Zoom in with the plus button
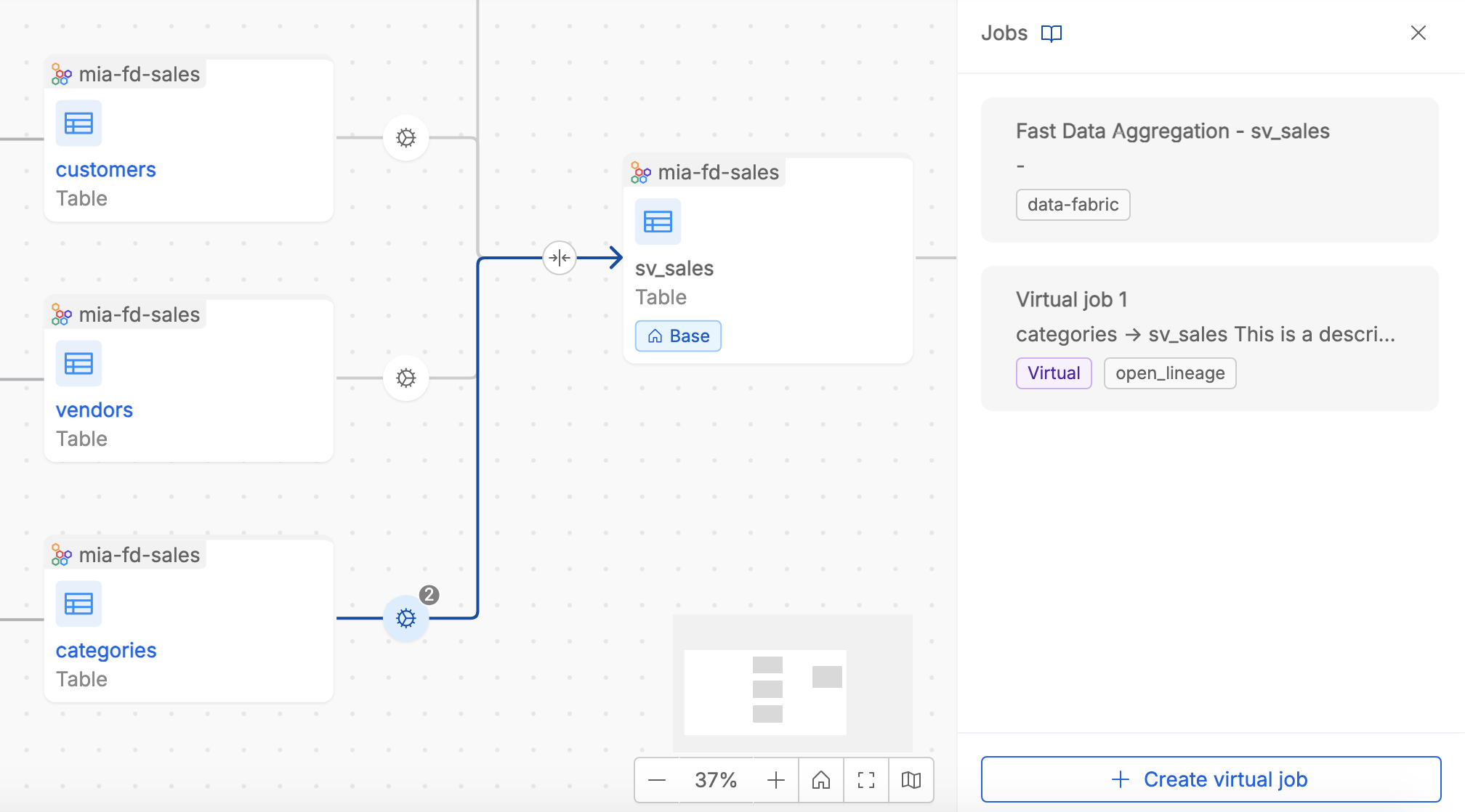The image size is (1465, 812). pyautogui.click(x=776, y=780)
